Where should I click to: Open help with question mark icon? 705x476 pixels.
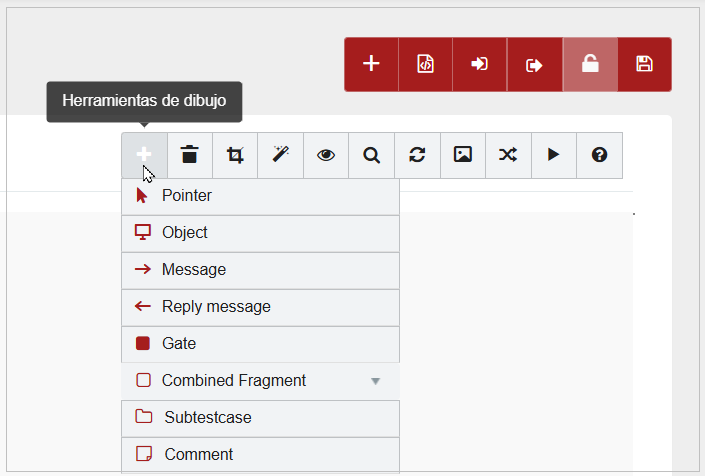pyautogui.click(x=599, y=155)
